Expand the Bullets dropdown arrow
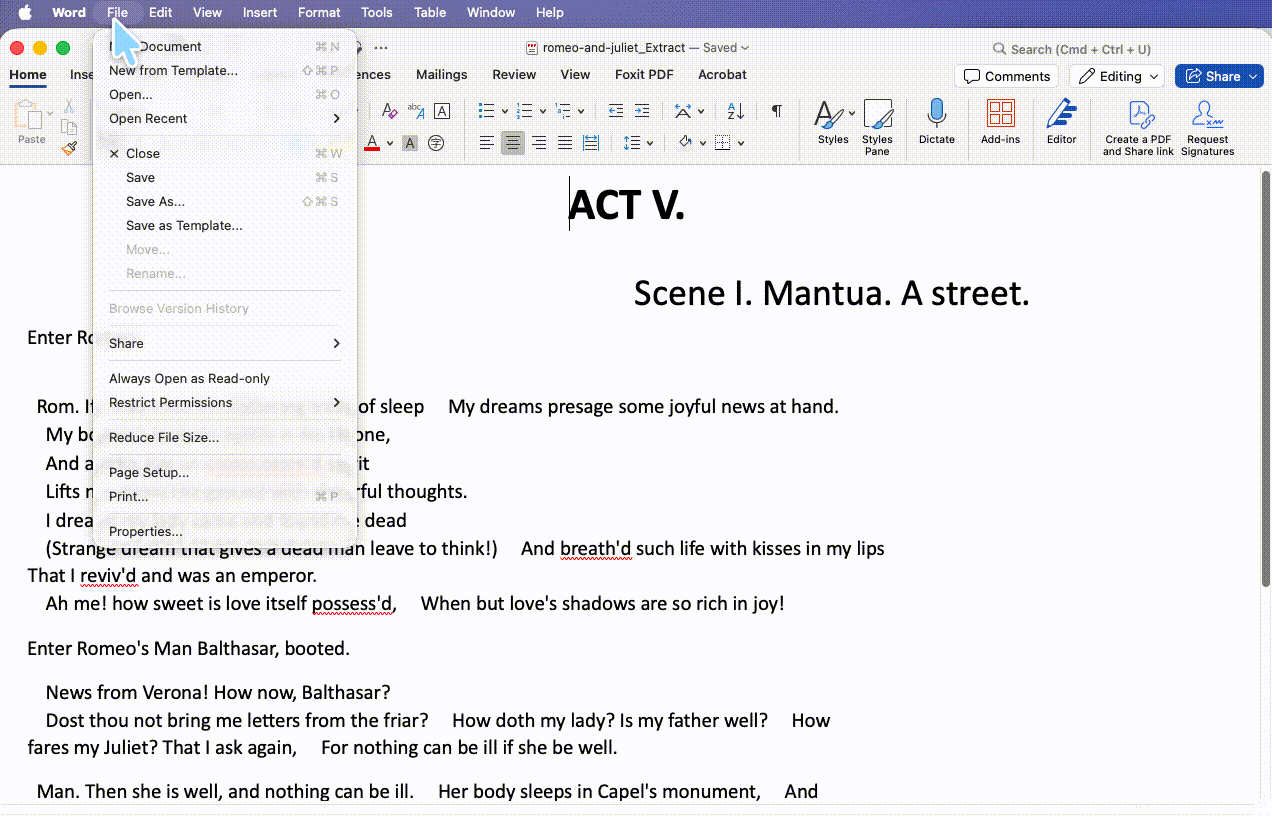Image resolution: width=1272 pixels, height=816 pixels. point(504,112)
